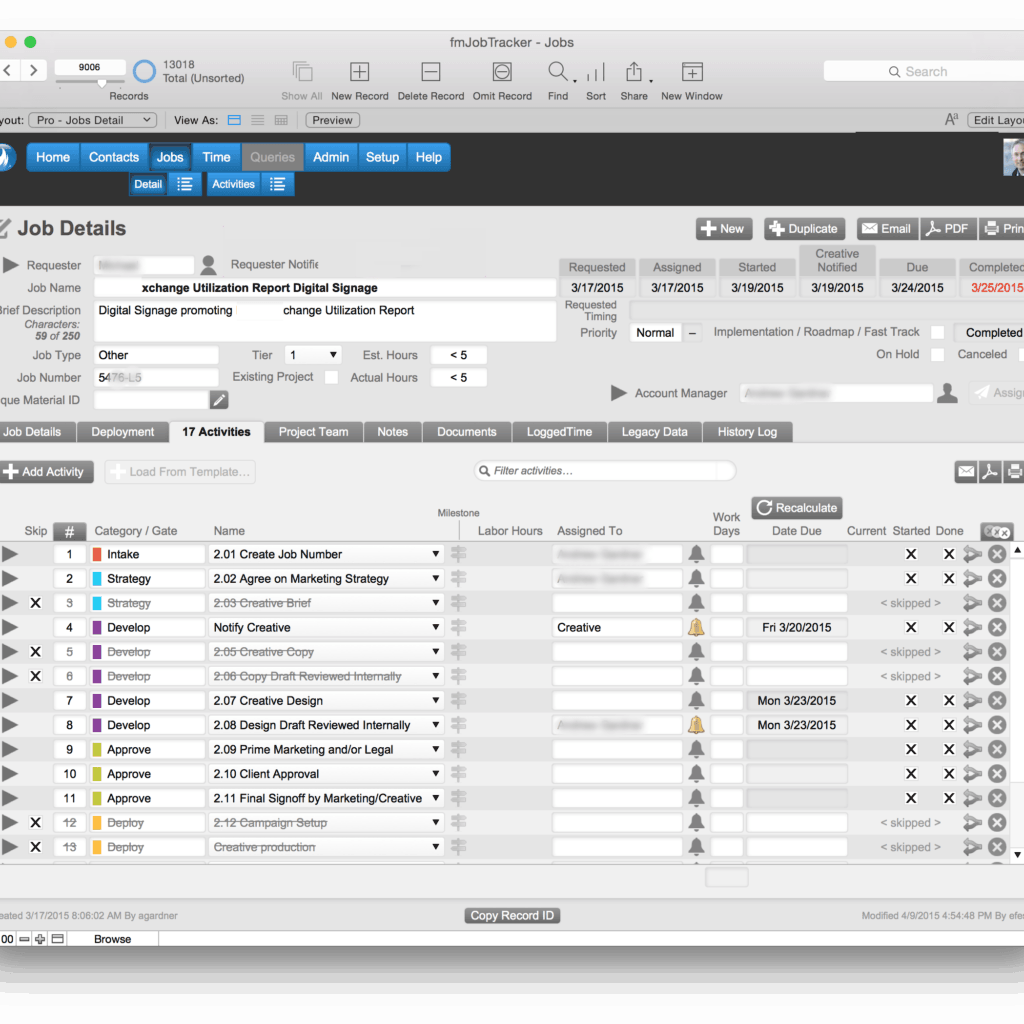1024x1024 pixels.
Task: Click the Sort toolbar icon
Action: 596,72
